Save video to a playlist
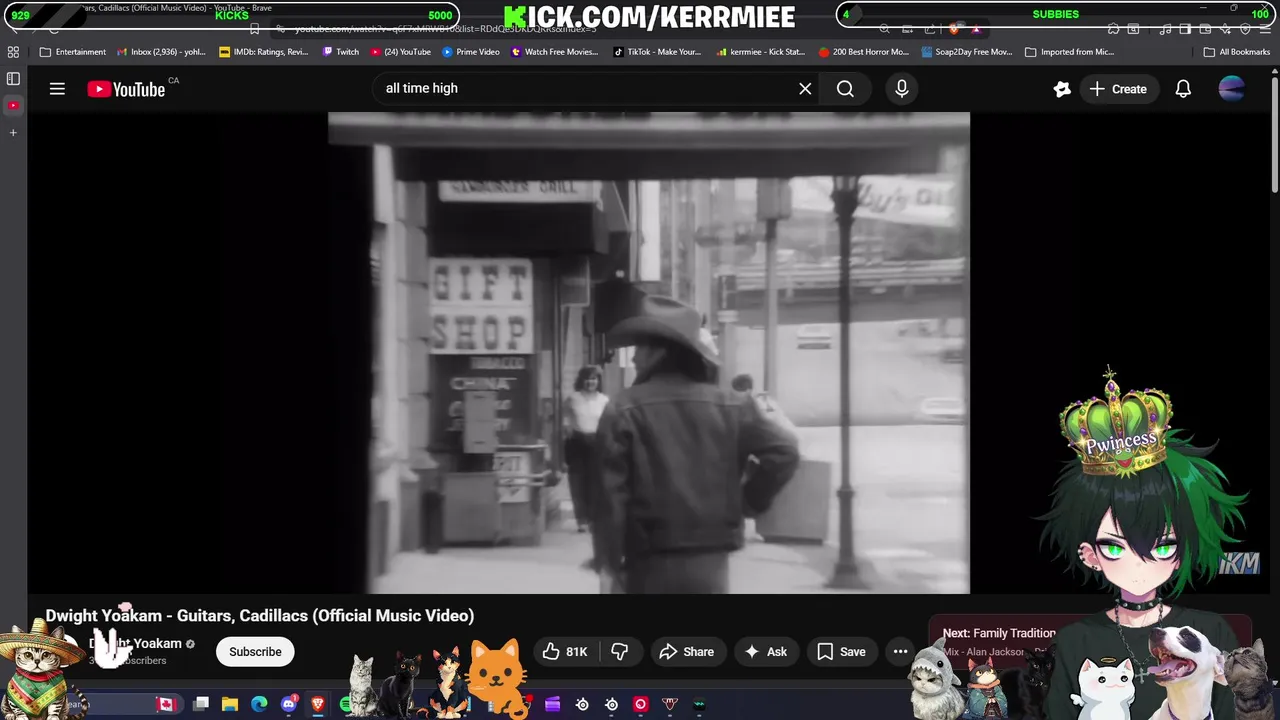Screen dimensions: 1280x720 pyautogui.click(x=841, y=651)
